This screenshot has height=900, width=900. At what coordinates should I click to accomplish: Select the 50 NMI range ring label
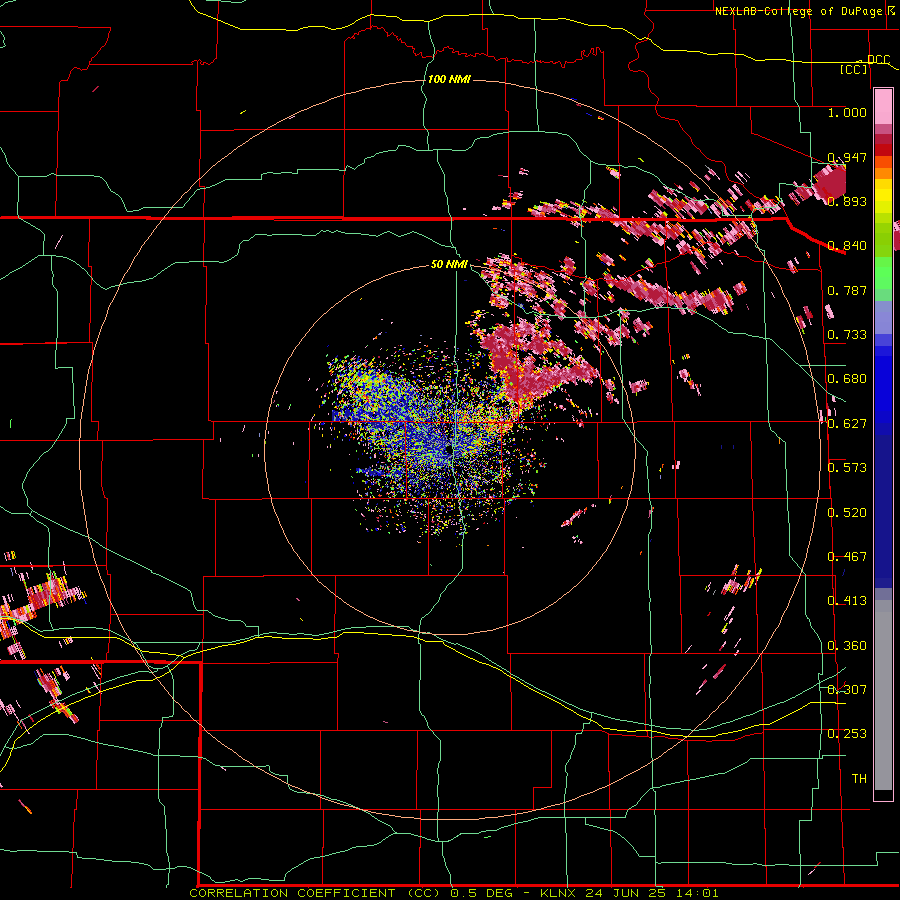(x=449, y=264)
